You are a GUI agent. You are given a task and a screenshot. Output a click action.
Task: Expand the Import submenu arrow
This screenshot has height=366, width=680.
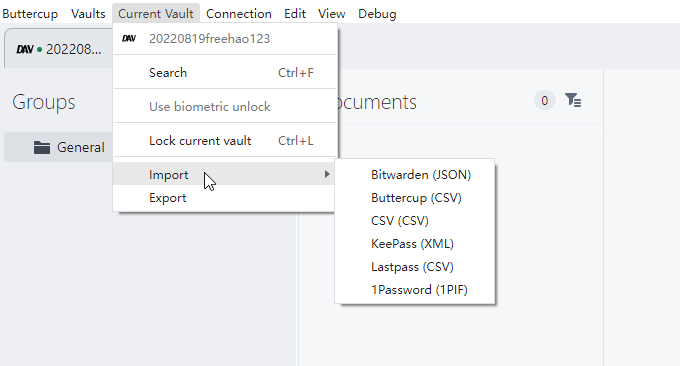(x=327, y=174)
